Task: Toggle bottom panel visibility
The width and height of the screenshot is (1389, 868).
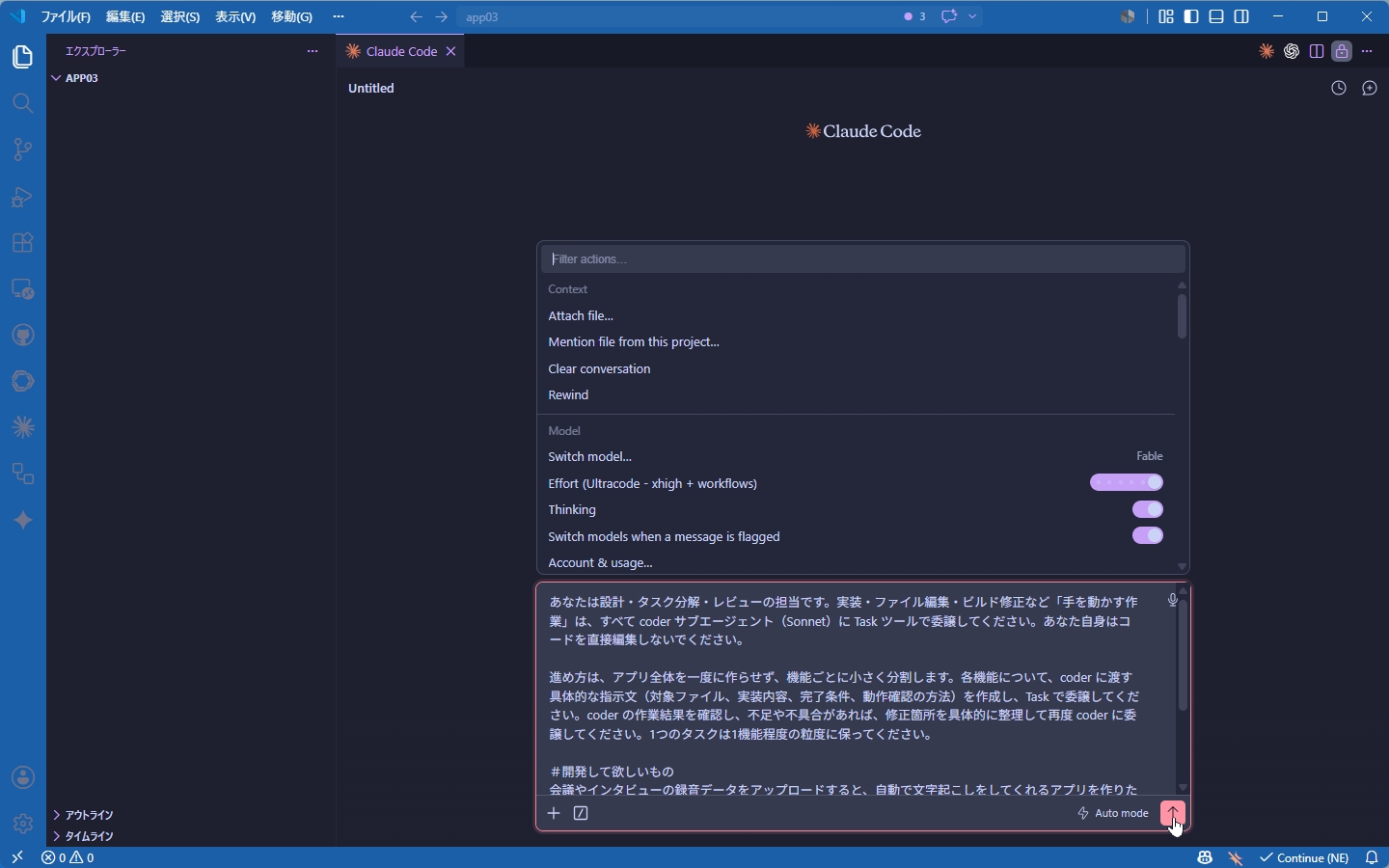Action: pos(1216,16)
